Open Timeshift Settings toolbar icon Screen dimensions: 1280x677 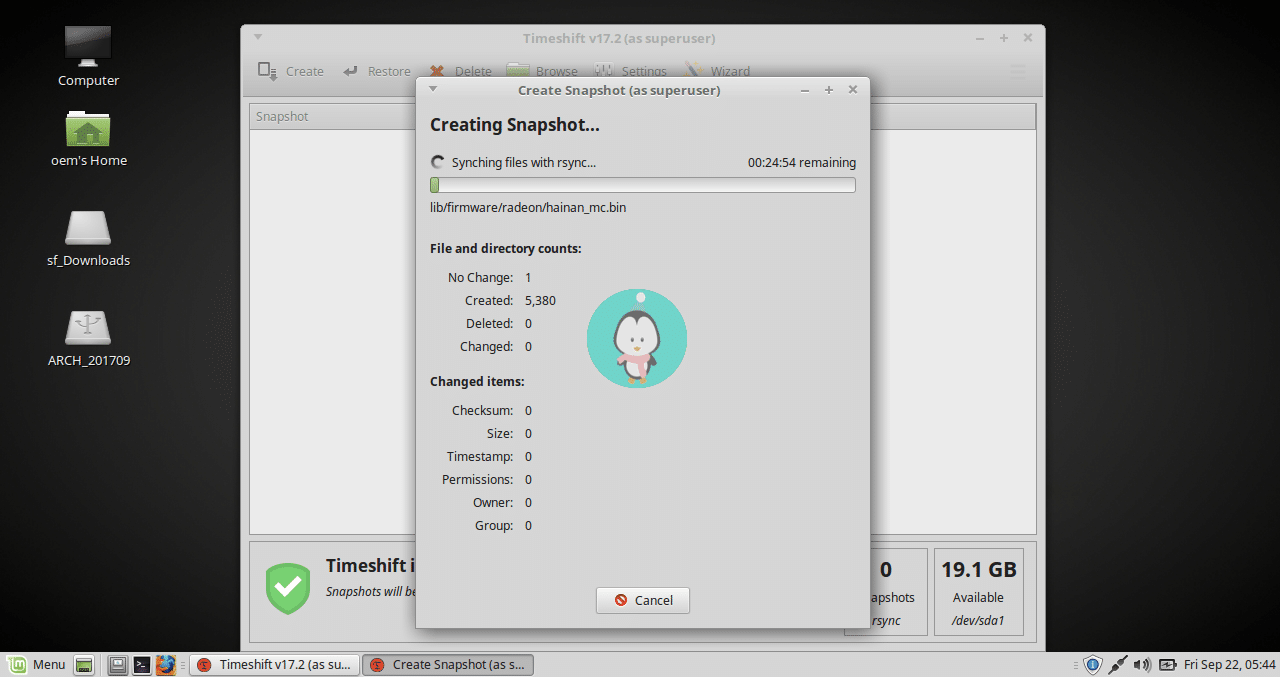(604, 71)
